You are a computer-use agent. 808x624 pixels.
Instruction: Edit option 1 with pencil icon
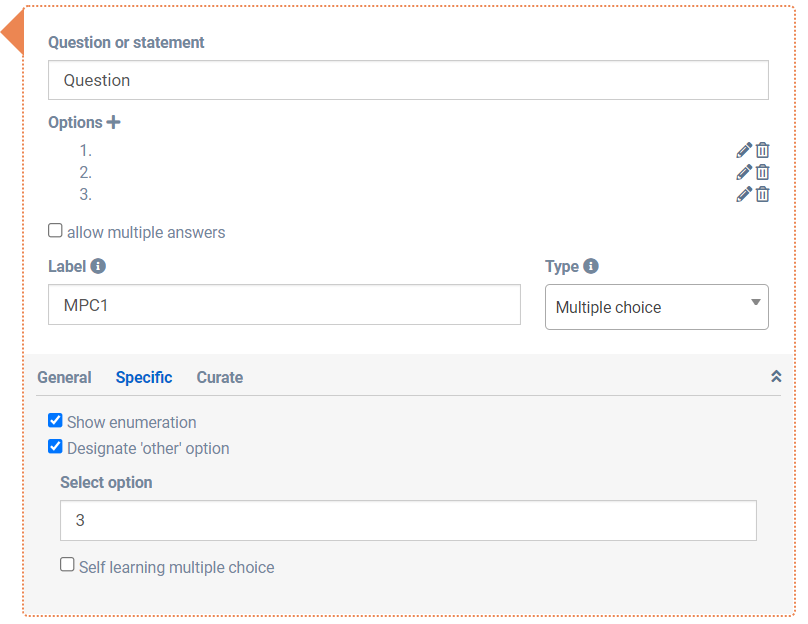pyautogui.click(x=744, y=150)
